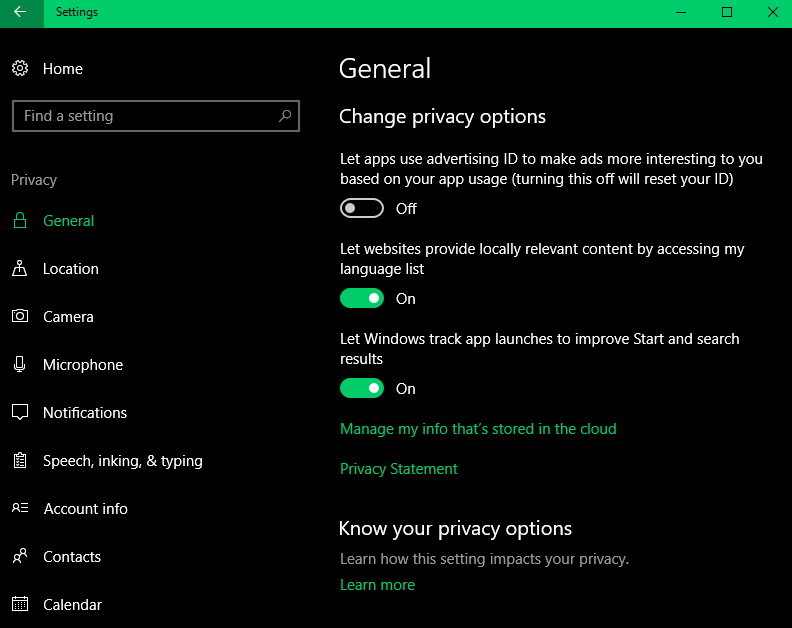Click the Notifications speech bubble icon
The image size is (792, 628).
pos(20,413)
